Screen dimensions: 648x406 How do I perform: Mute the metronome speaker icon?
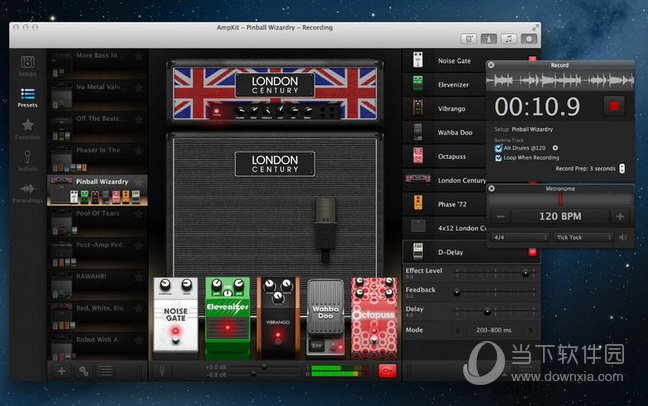tap(623, 237)
